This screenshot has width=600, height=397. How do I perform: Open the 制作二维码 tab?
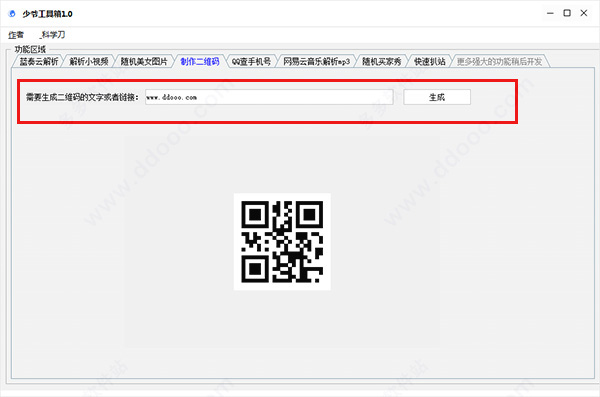click(x=200, y=61)
